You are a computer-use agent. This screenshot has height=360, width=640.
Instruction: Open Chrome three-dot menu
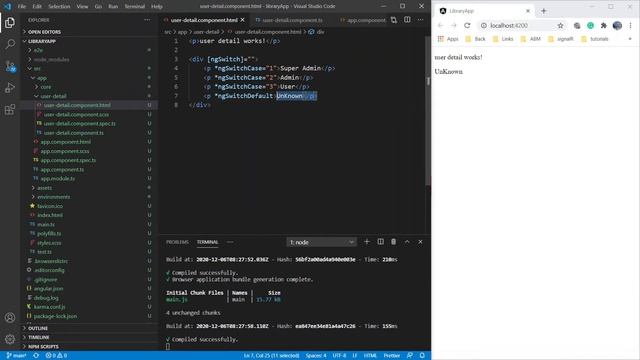coord(631,25)
